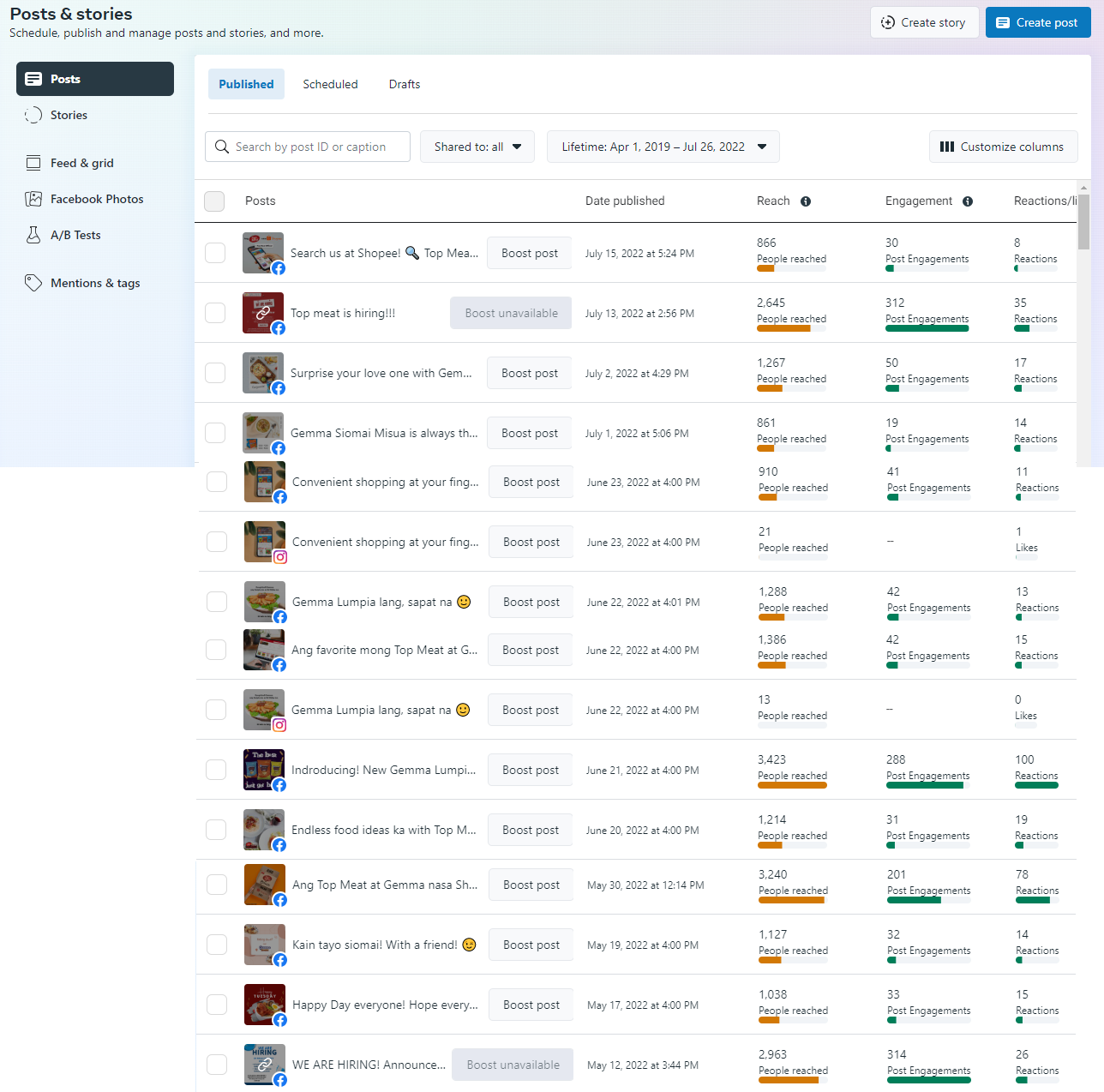Click engagement bar for 288 Post Engagements

pyautogui.click(x=928, y=785)
